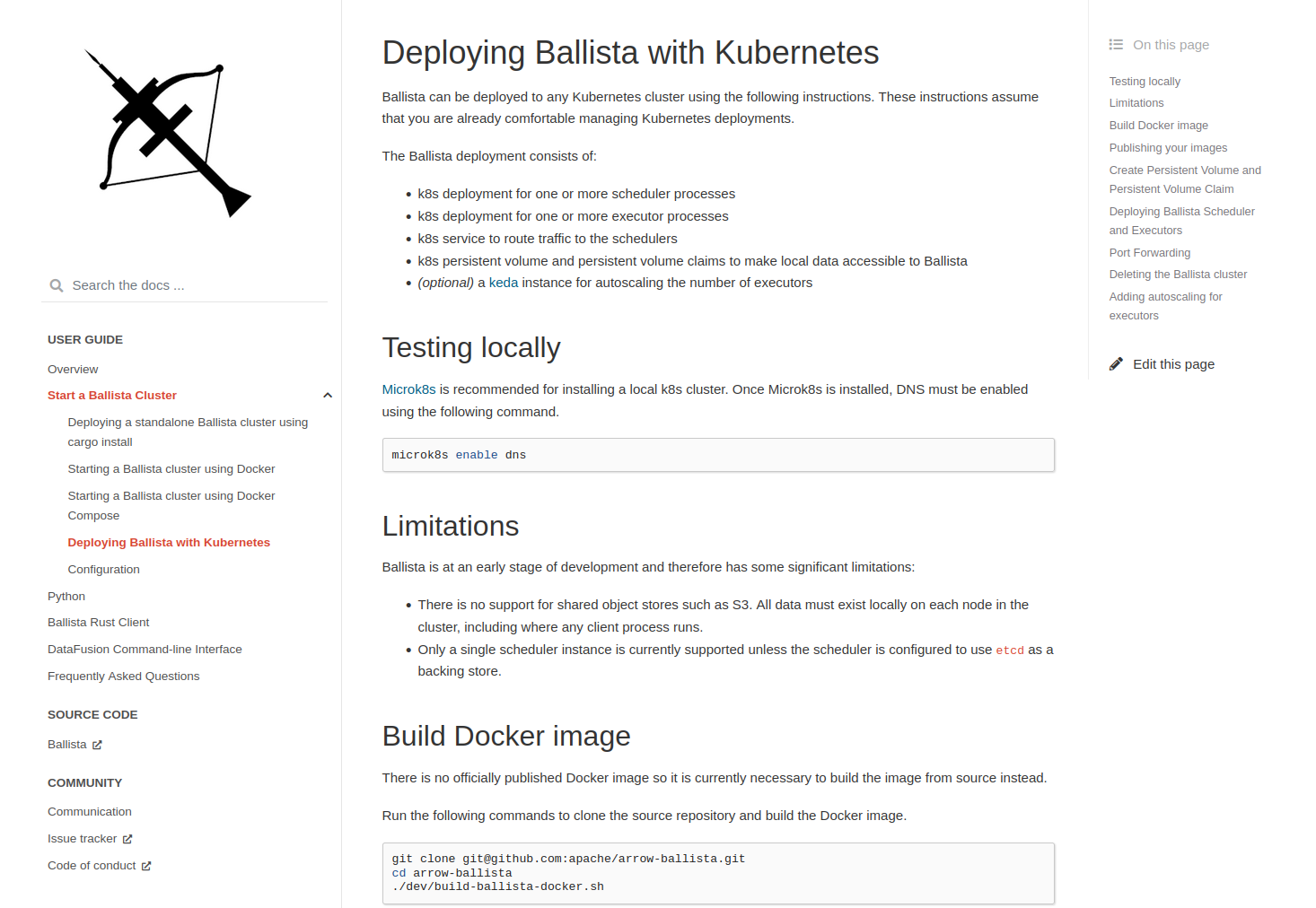Jump to Limitations section in page contents
Screen dimensions: 1316x908
coord(1136,103)
